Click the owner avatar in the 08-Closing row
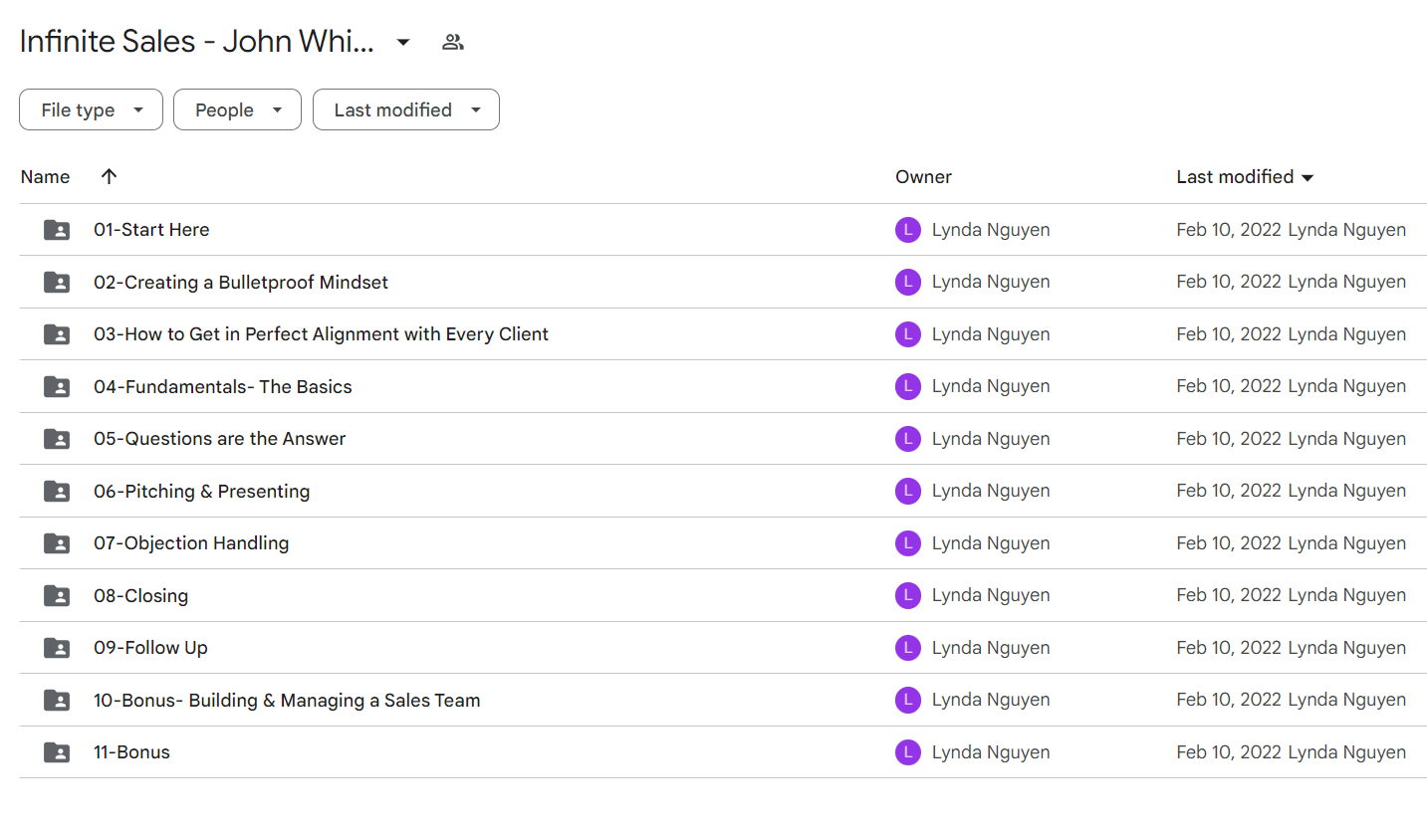The image size is (1427, 840). [x=908, y=595]
